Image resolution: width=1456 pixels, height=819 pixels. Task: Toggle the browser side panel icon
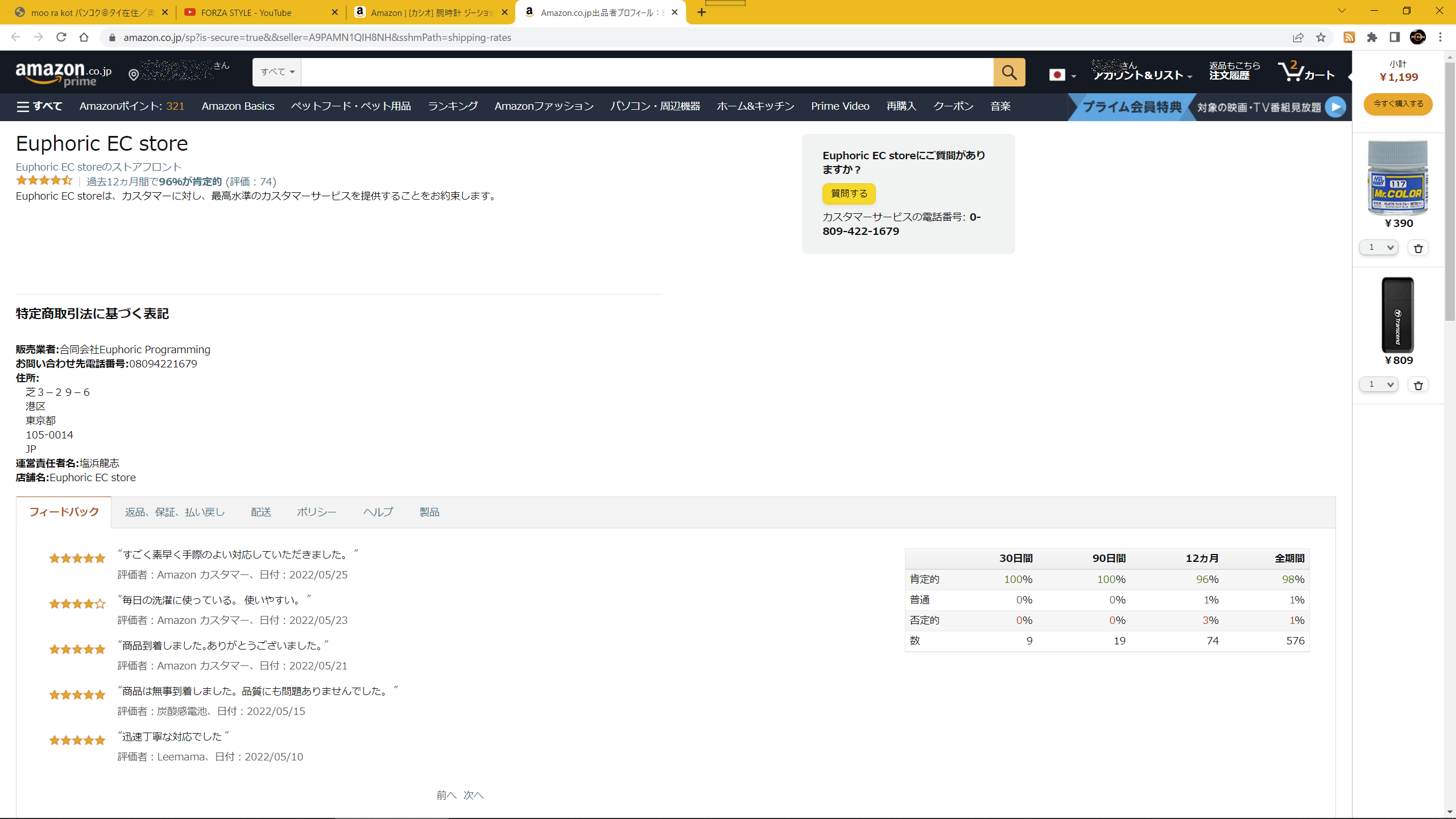(1395, 38)
